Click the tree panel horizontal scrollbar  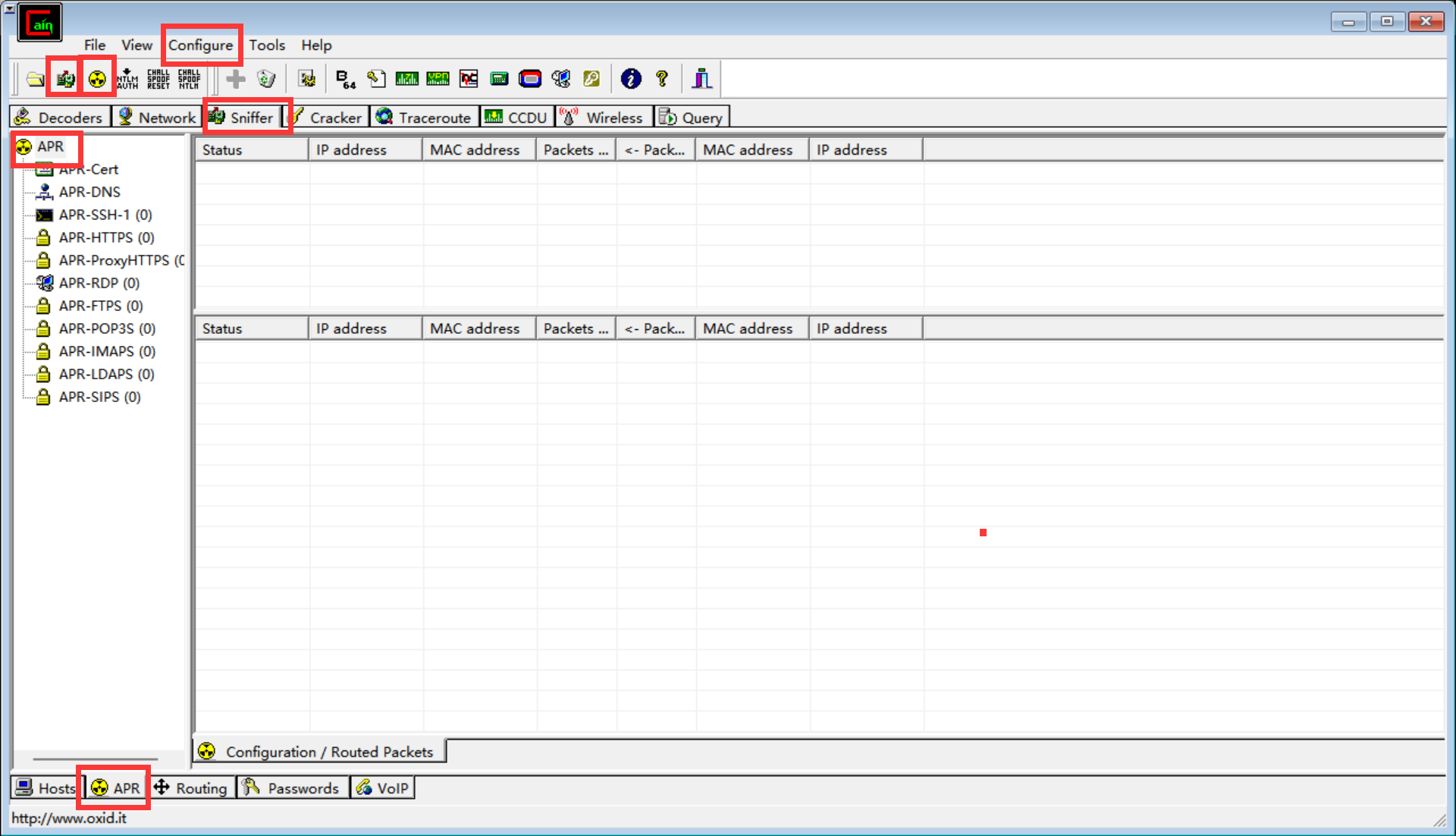(x=96, y=759)
